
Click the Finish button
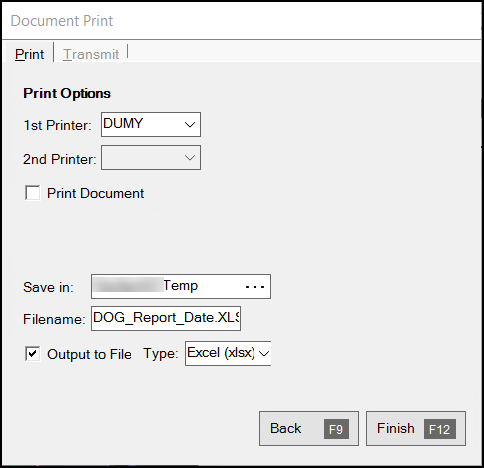416,428
